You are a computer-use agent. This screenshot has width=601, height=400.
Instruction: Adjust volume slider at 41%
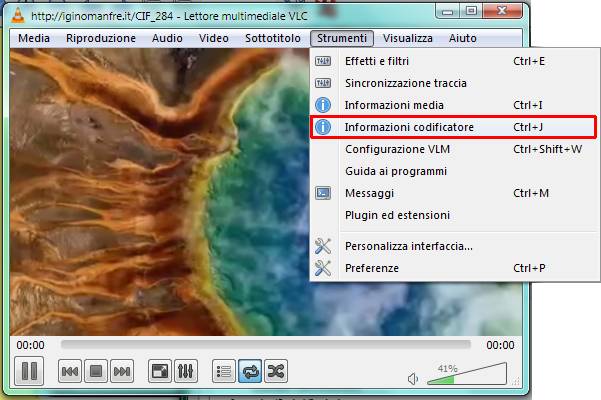467,374
